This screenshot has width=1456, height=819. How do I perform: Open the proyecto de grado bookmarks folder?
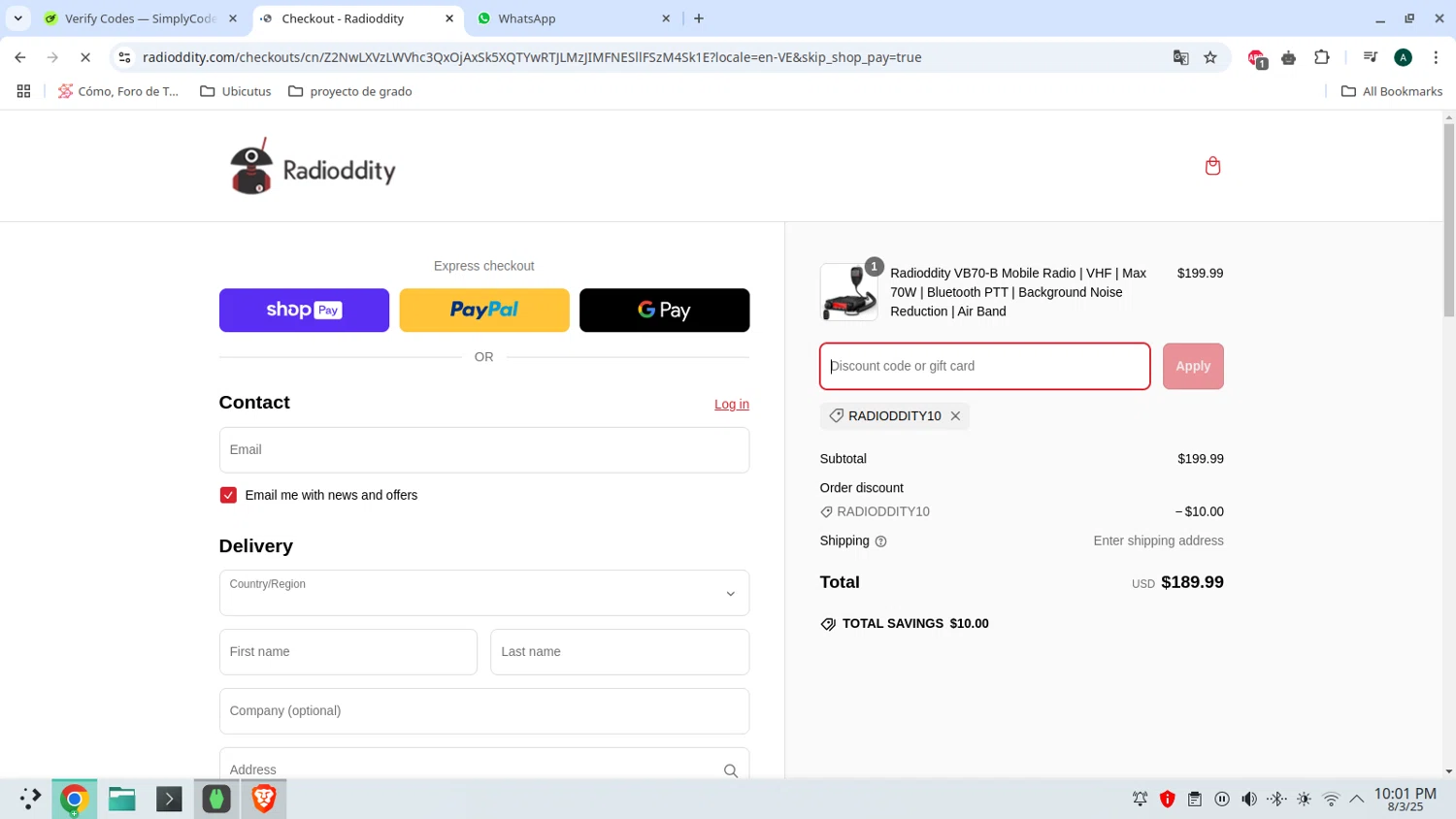pyautogui.click(x=350, y=91)
